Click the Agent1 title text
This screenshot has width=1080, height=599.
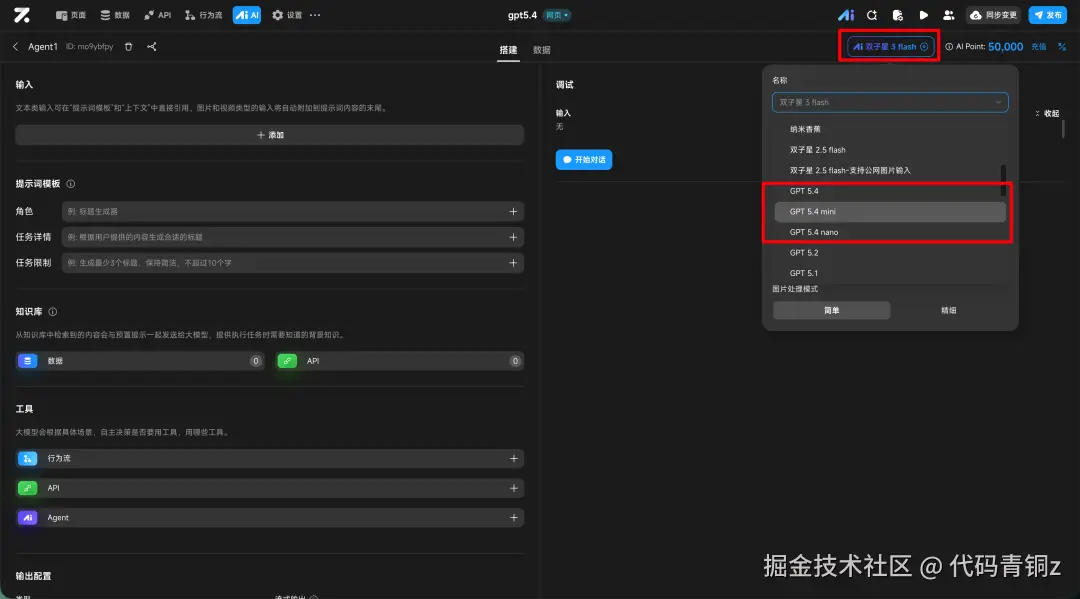pyautogui.click(x=43, y=47)
